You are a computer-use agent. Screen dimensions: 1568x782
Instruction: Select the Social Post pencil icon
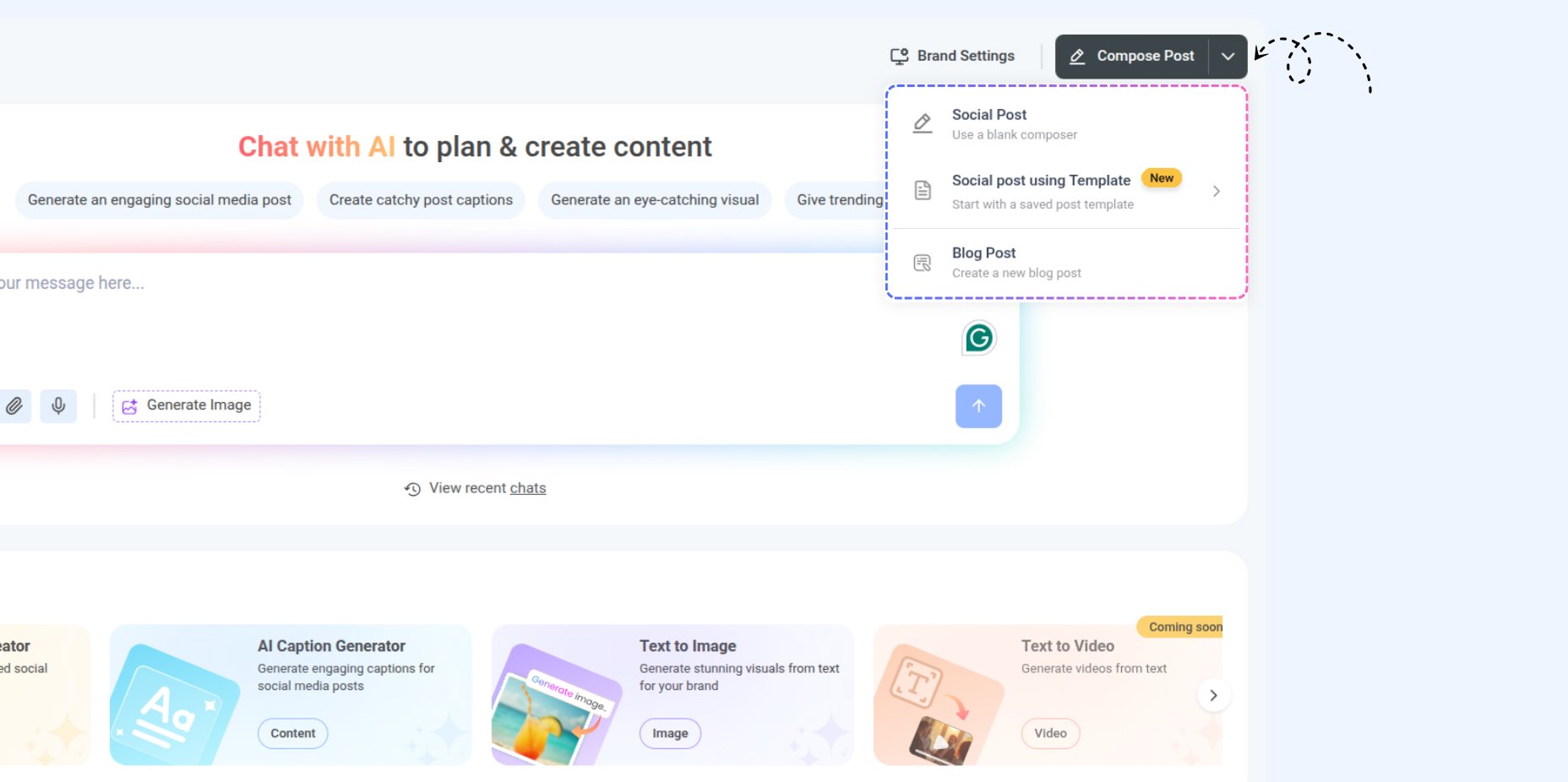click(921, 122)
